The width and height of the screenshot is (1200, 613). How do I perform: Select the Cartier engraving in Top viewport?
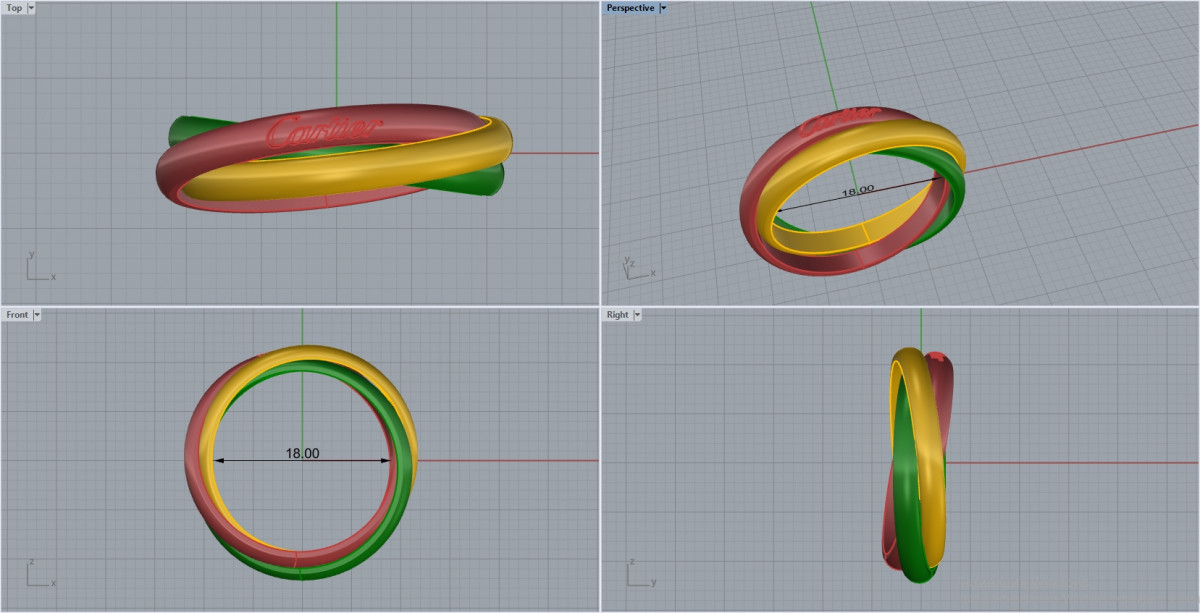coord(325,129)
